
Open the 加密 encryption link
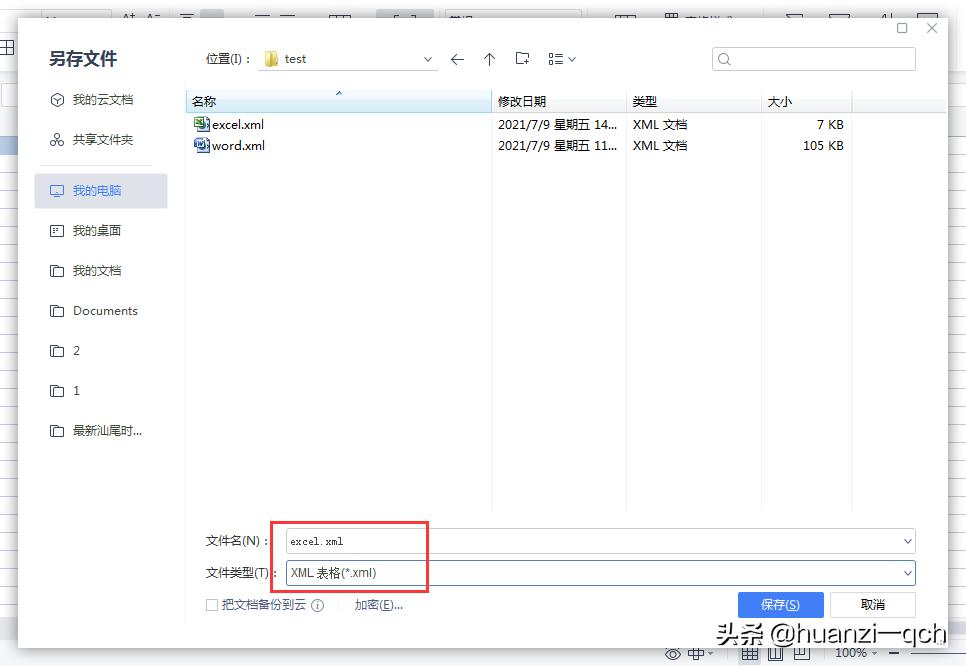click(x=378, y=605)
